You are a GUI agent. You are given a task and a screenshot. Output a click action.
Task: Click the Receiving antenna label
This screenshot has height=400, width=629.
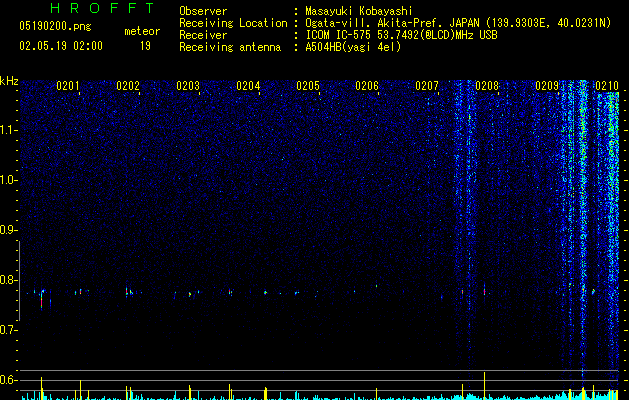pos(230,47)
